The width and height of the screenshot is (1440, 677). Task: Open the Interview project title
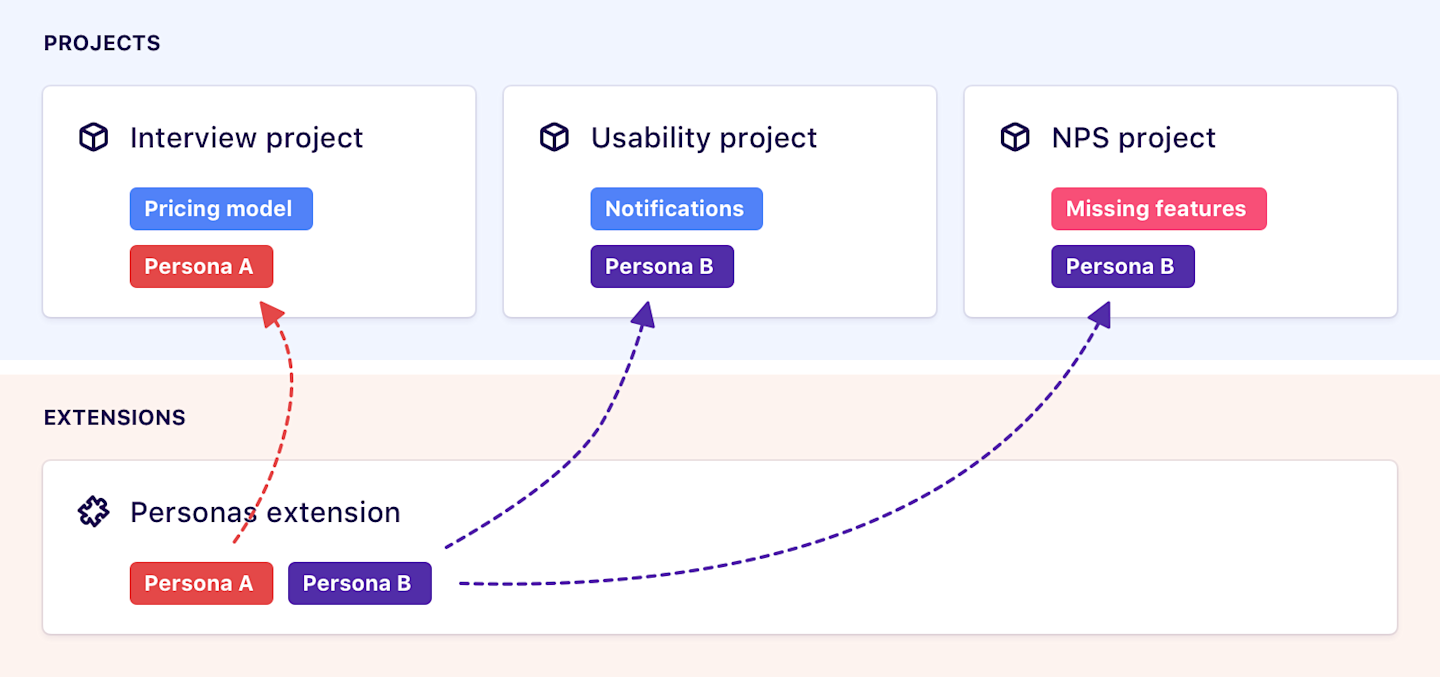246,138
